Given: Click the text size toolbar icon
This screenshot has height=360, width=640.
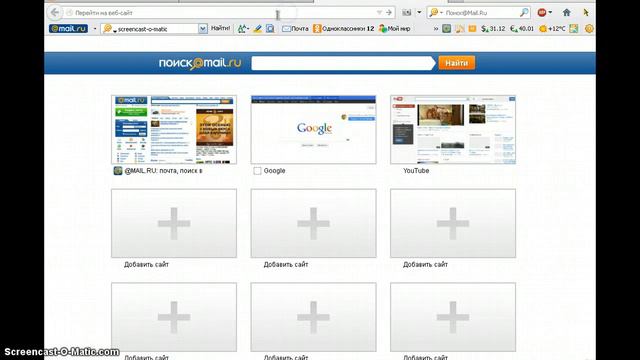Looking at the screenshot, I should pos(242,29).
